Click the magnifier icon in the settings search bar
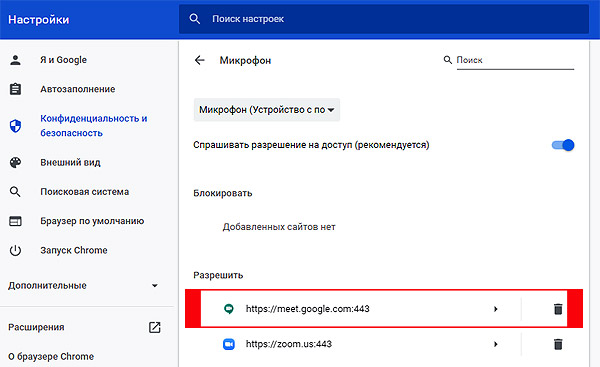 tap(194, 19)
